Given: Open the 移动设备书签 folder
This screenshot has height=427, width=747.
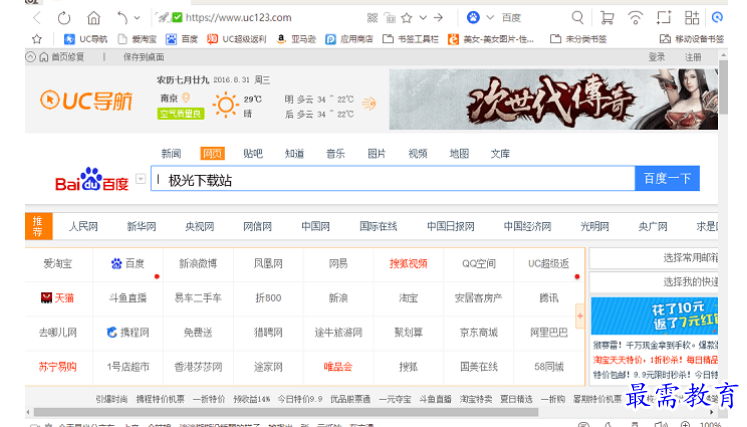Looking at the screenshot, I should coord(692,39).
